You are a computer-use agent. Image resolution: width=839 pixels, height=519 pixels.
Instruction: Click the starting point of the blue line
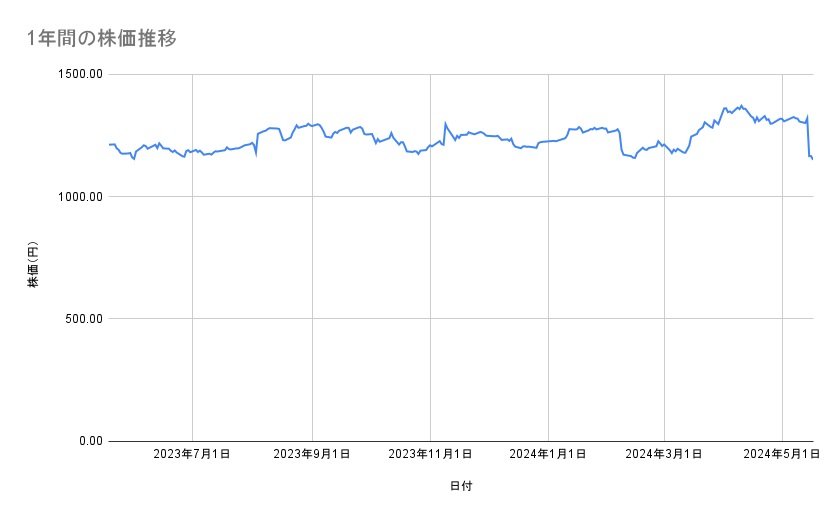[x=109, y=145]
